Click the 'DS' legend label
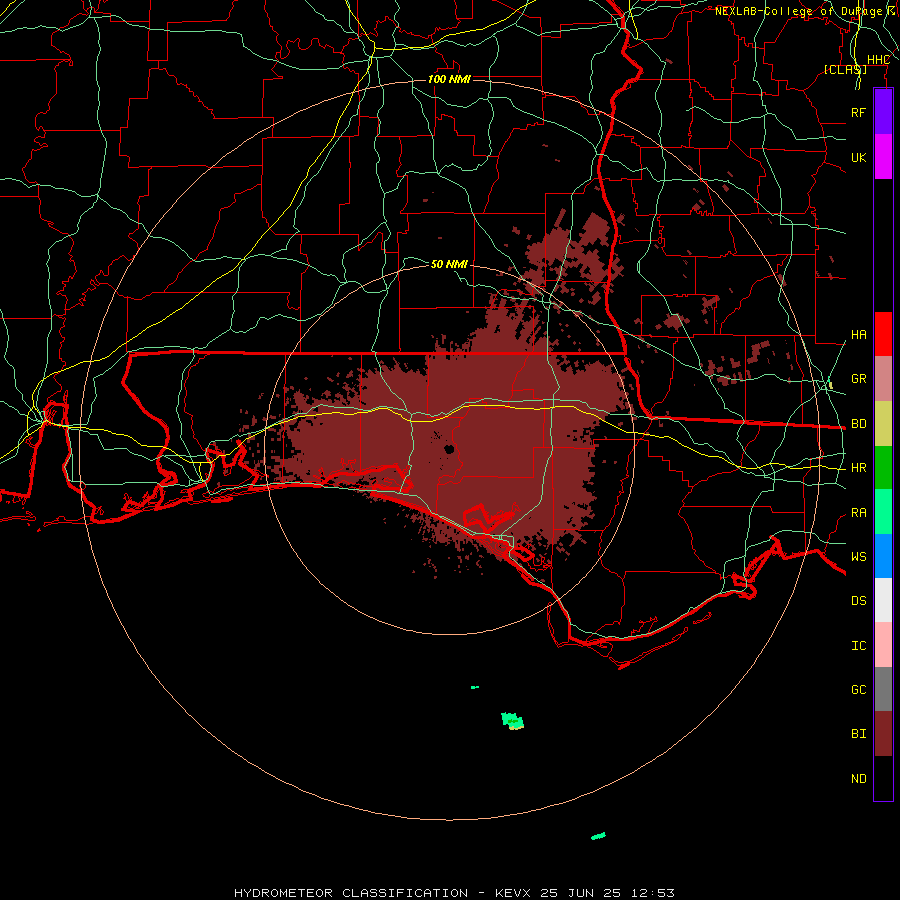The width and height of the screenshot is (900, 900). (x=858, y=601)
